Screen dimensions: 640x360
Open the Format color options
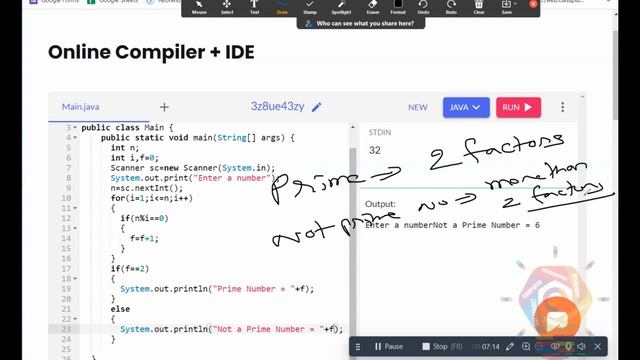point(398,7)
